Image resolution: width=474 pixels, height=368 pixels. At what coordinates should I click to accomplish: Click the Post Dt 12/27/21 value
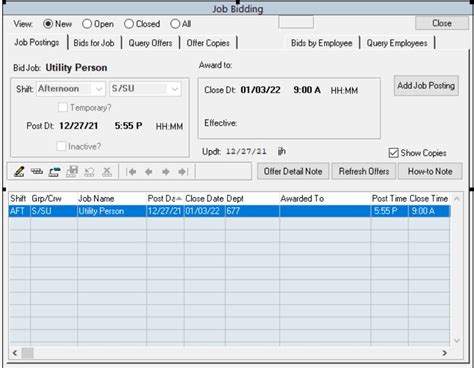coord(79,126)
